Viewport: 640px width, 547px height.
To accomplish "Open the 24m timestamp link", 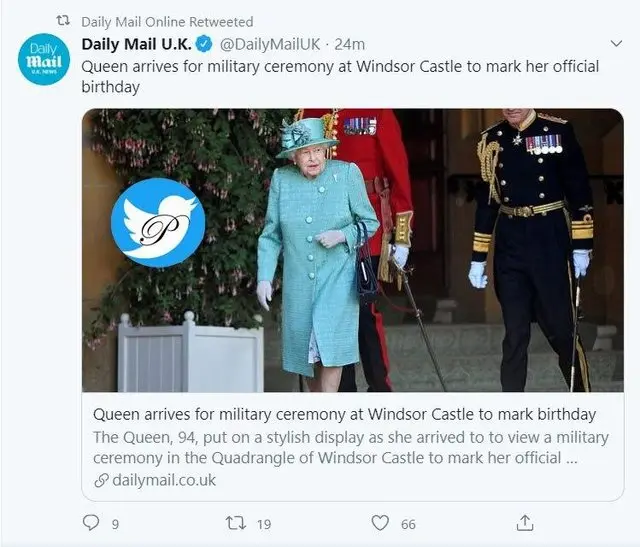I will 349,45.
